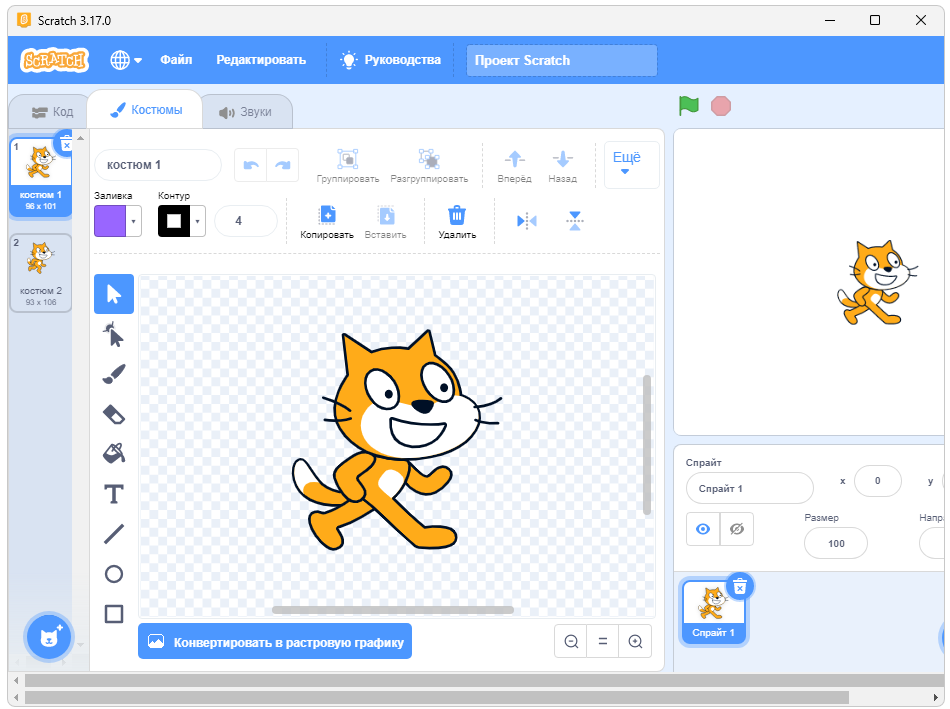Switch to the Код tab
950x709 pixels.
pos(52,112)
